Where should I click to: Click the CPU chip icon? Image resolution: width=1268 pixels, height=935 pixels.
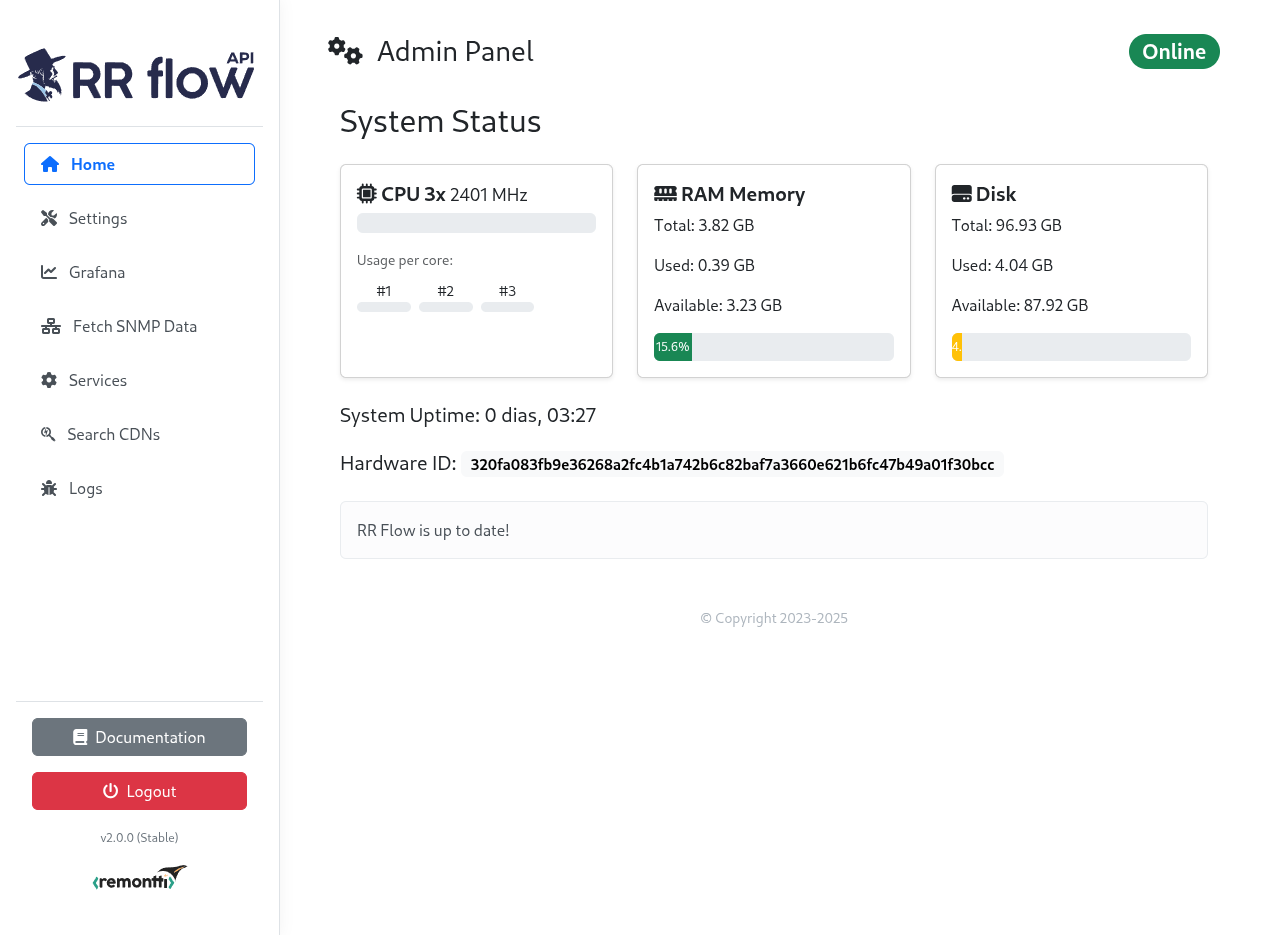tap(367, 193)
